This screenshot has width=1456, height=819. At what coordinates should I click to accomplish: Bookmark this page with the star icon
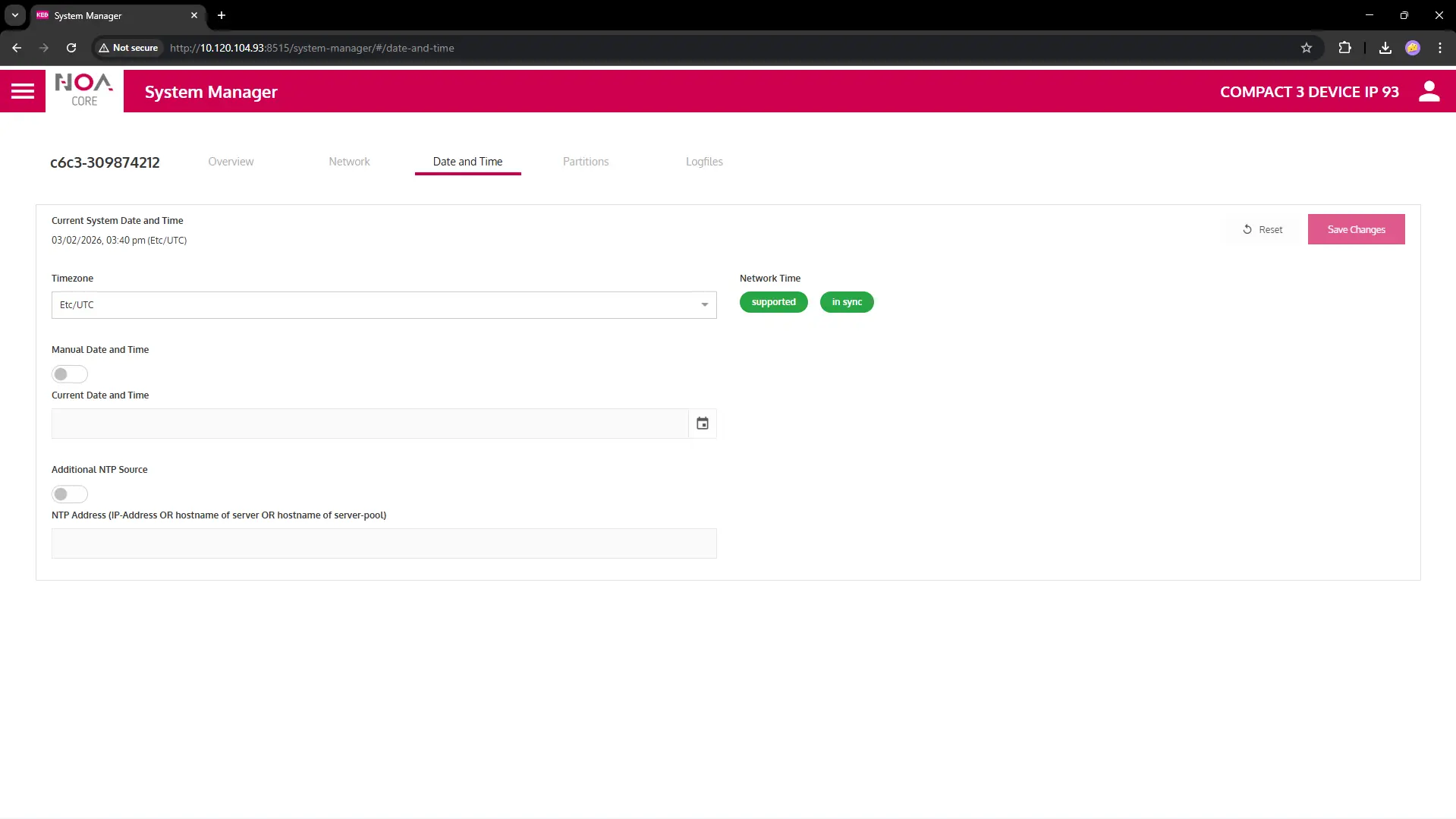pos(1306,48)
